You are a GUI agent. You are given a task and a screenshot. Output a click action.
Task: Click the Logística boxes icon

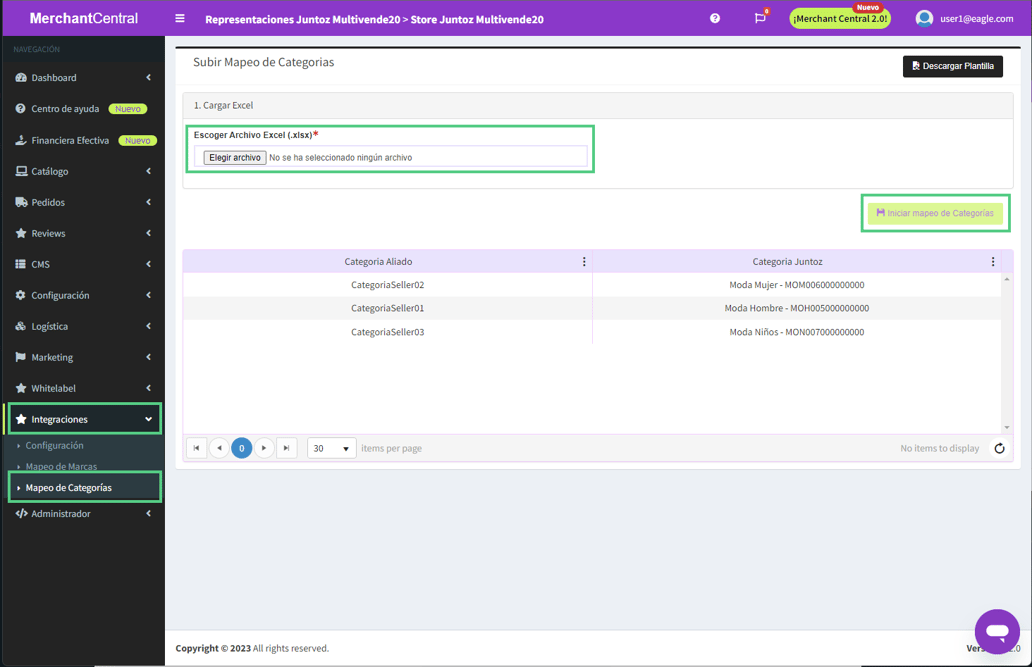click(x=20, y=326)
